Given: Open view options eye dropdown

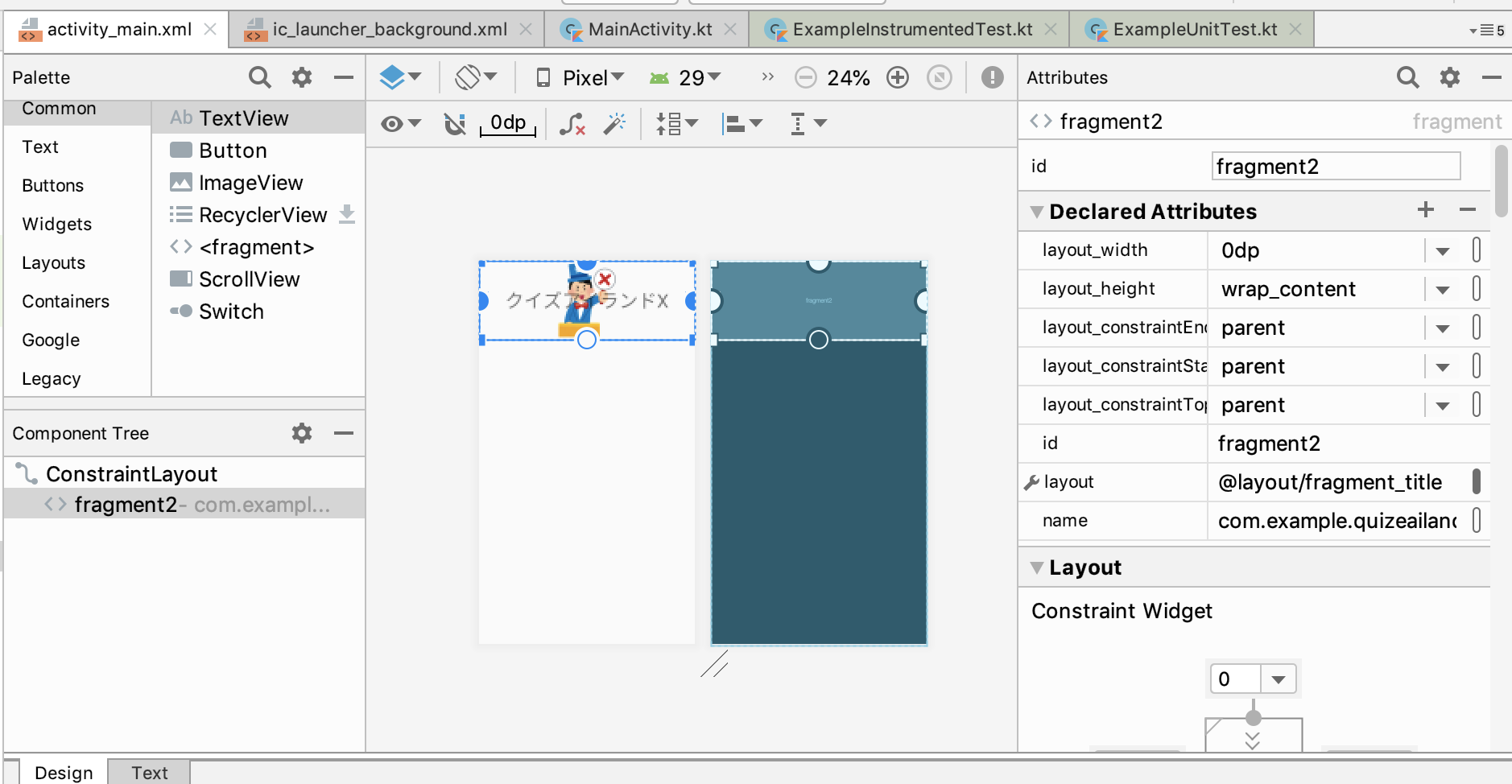Looking at the screenshot, I should [x=401, y=124].
